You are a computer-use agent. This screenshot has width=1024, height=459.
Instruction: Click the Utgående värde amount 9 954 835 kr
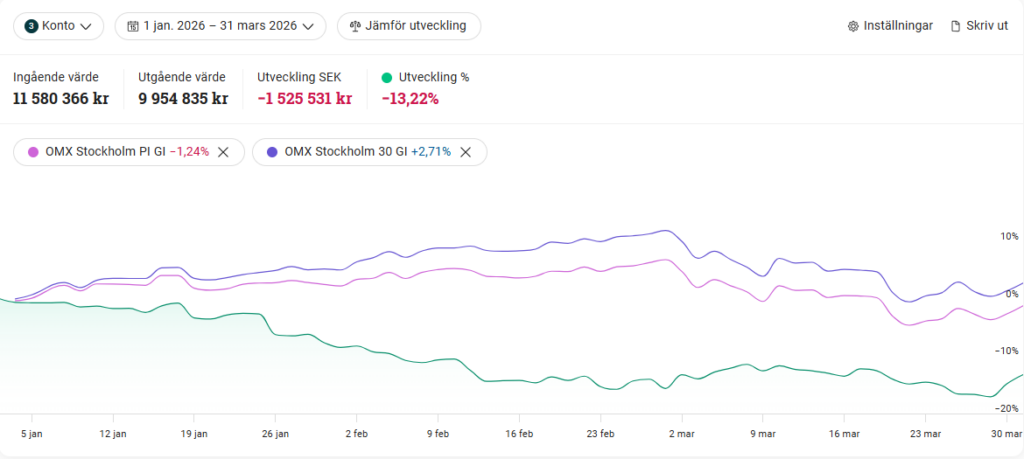[183, 98]
